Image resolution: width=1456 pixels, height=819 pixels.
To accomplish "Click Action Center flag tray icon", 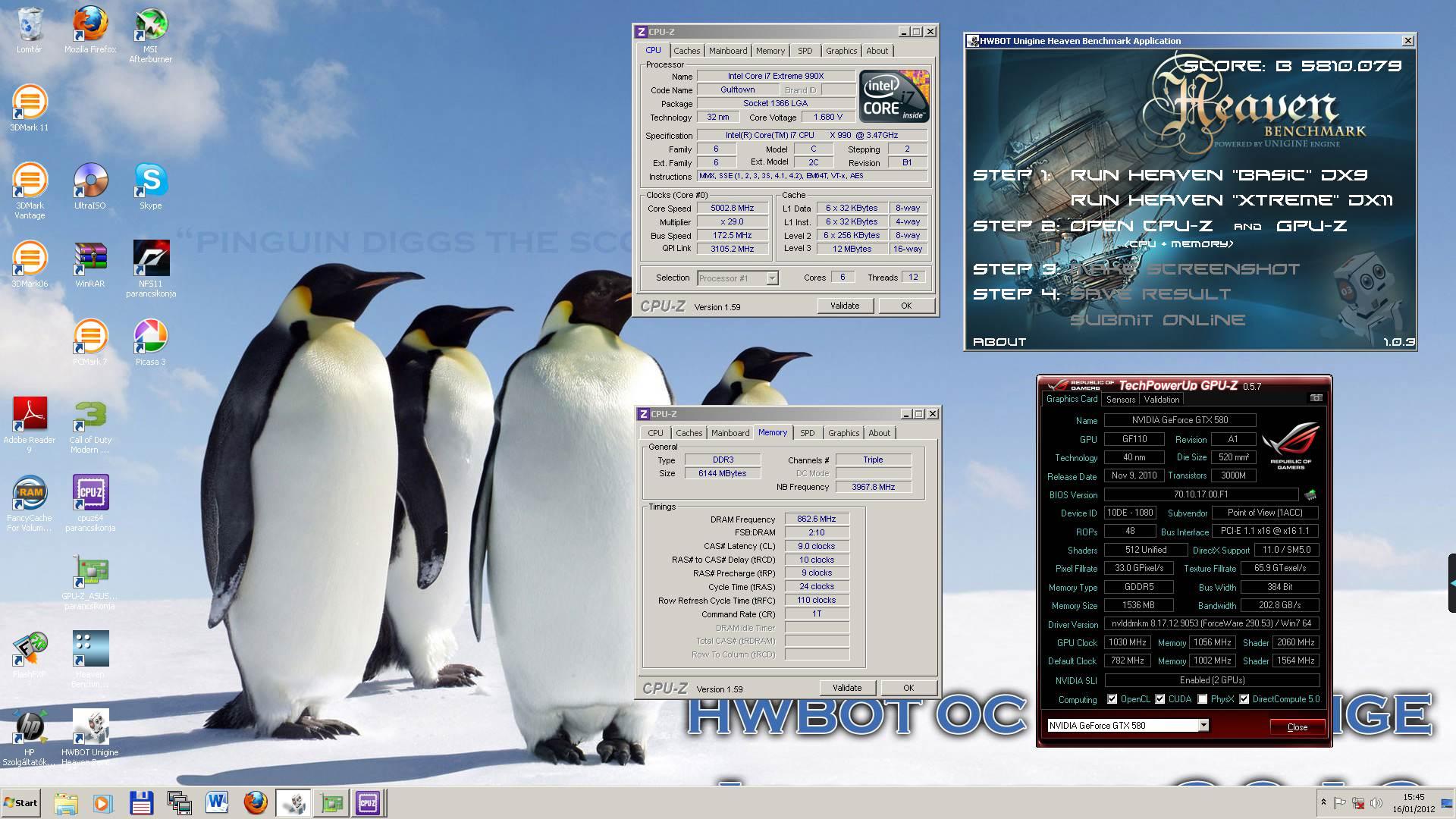I will pyautogui.click(x=1340, y=803).
